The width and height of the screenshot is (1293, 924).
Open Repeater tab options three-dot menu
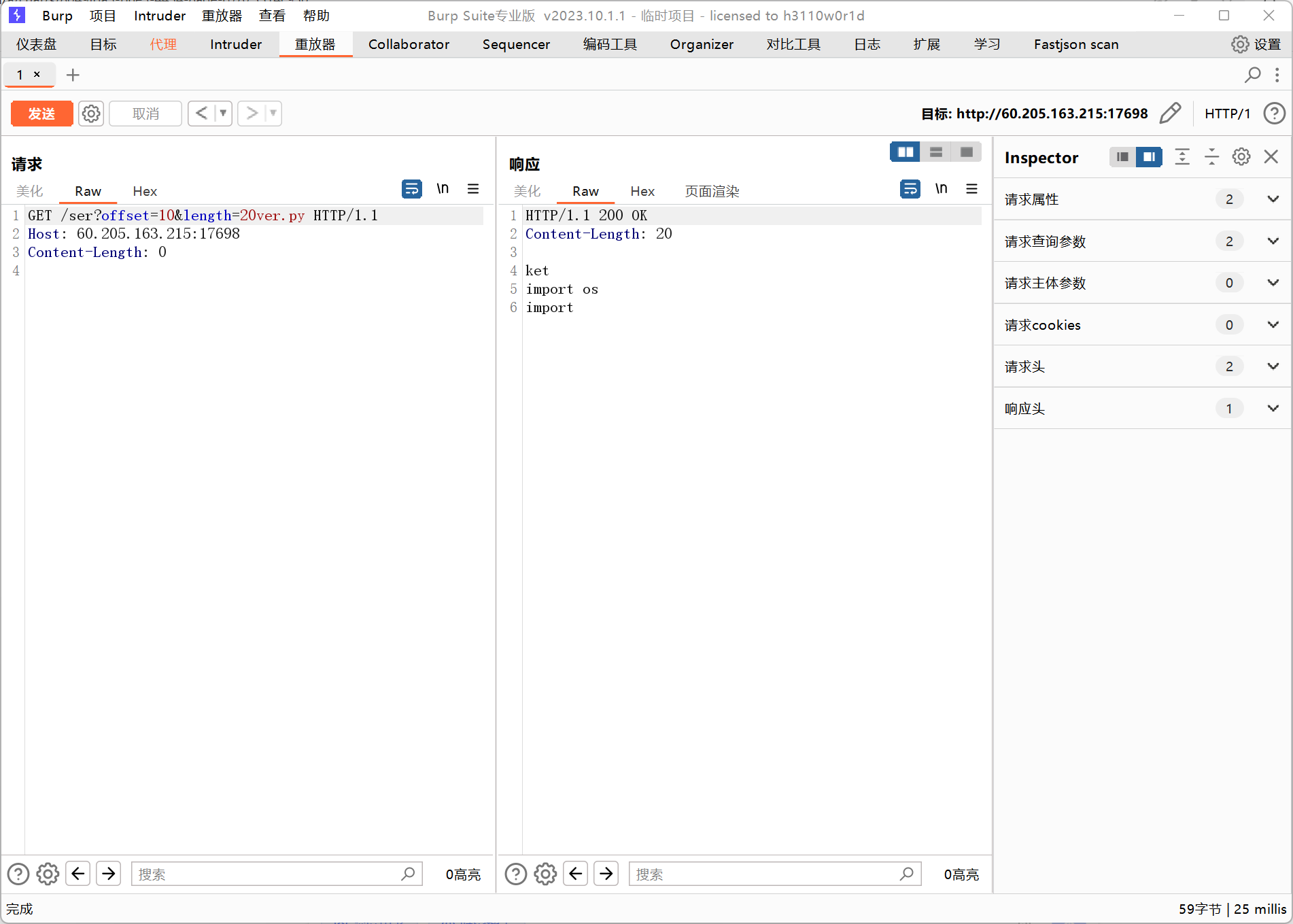(1277, 75)
